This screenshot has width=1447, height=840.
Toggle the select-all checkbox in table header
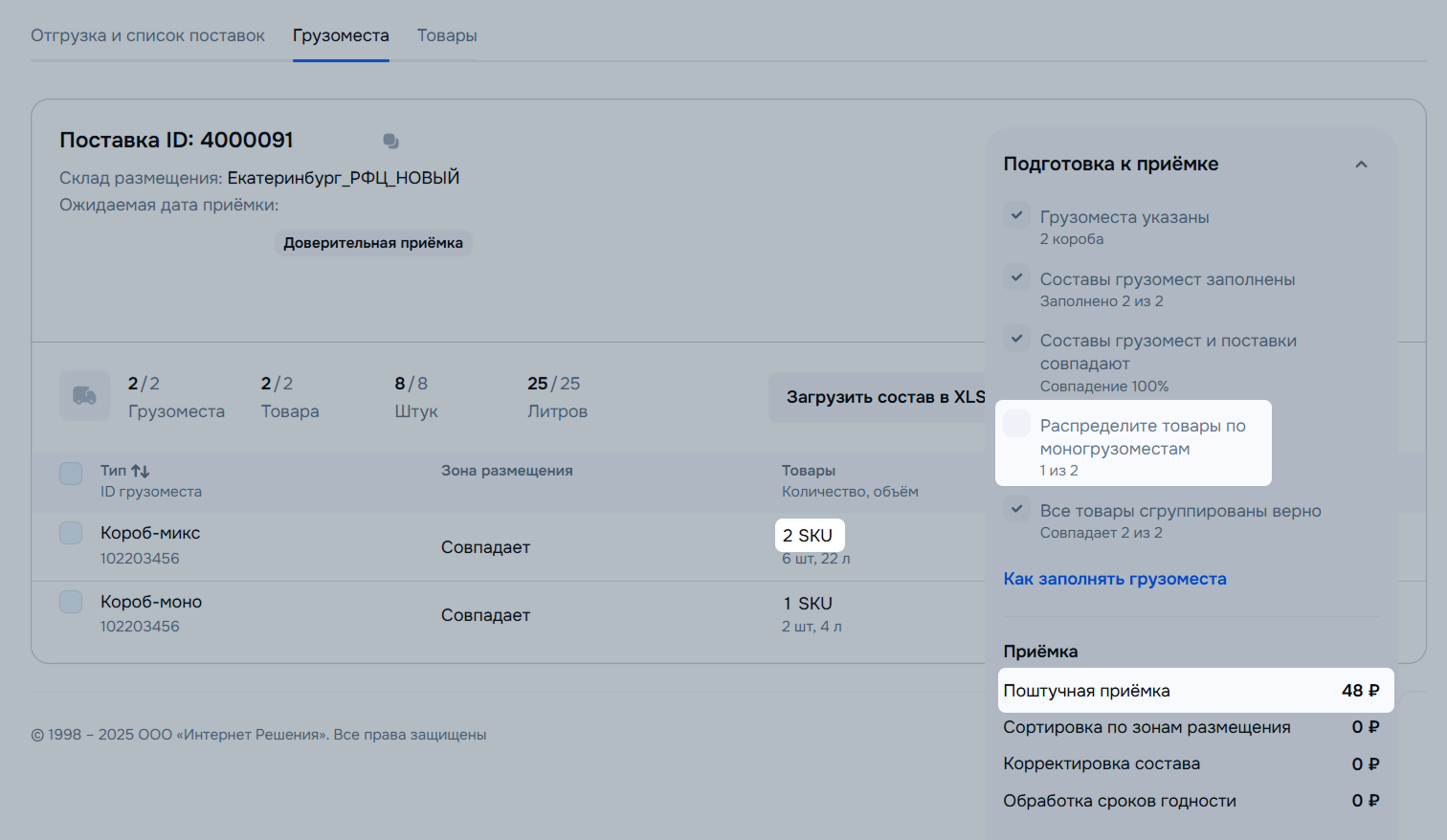tap(71, 474)
